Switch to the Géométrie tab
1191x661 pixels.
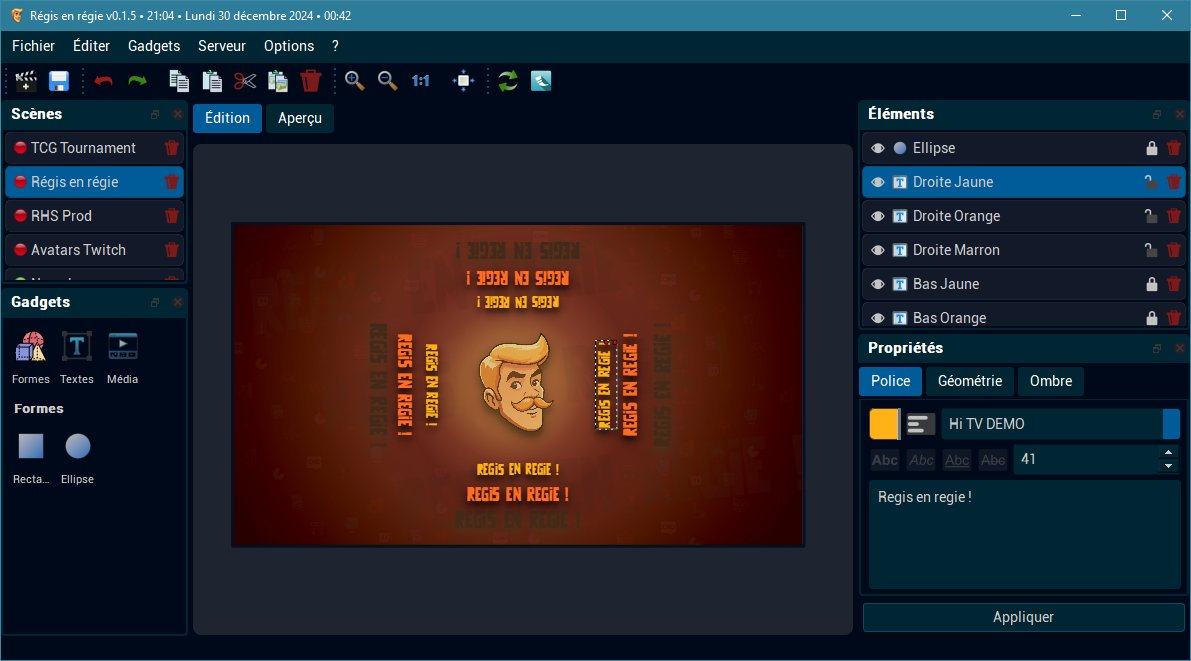970,381
